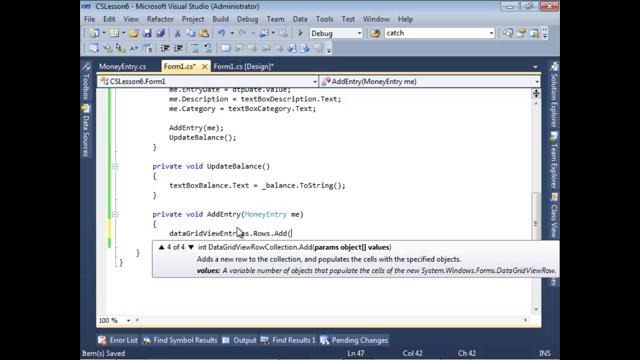Click the UpdateBalance(); call line

point(202,138)
